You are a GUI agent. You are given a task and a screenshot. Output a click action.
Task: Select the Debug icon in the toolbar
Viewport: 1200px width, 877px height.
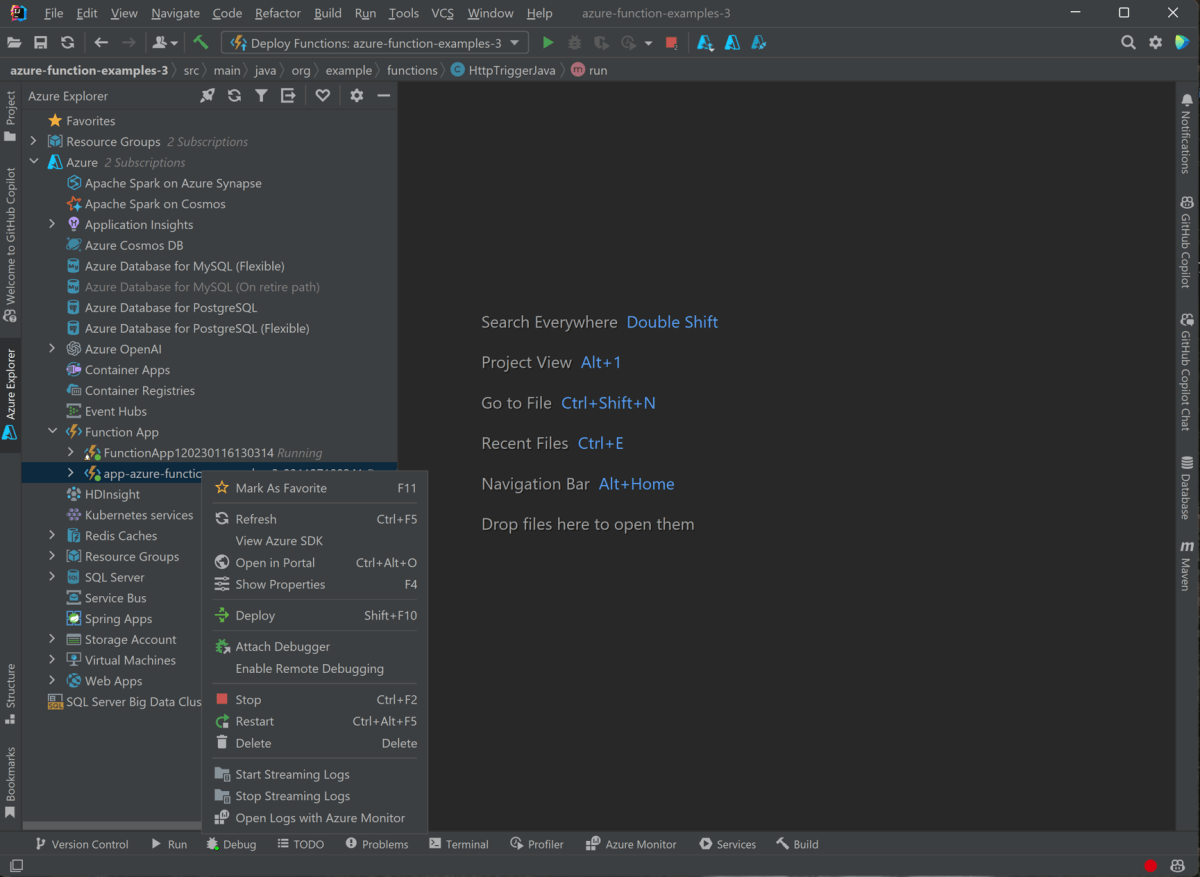click(x=575, y=42)
